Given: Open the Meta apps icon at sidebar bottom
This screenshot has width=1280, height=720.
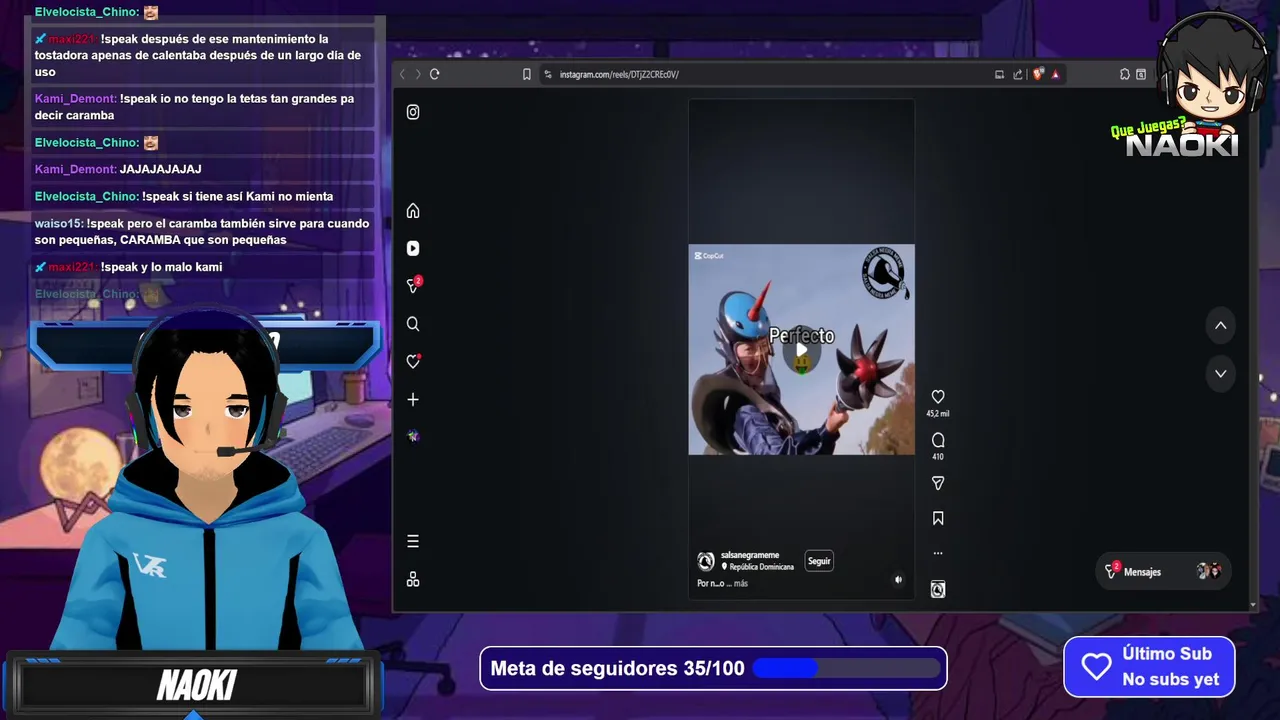Looking at the screenshot, I should point(413,579).
